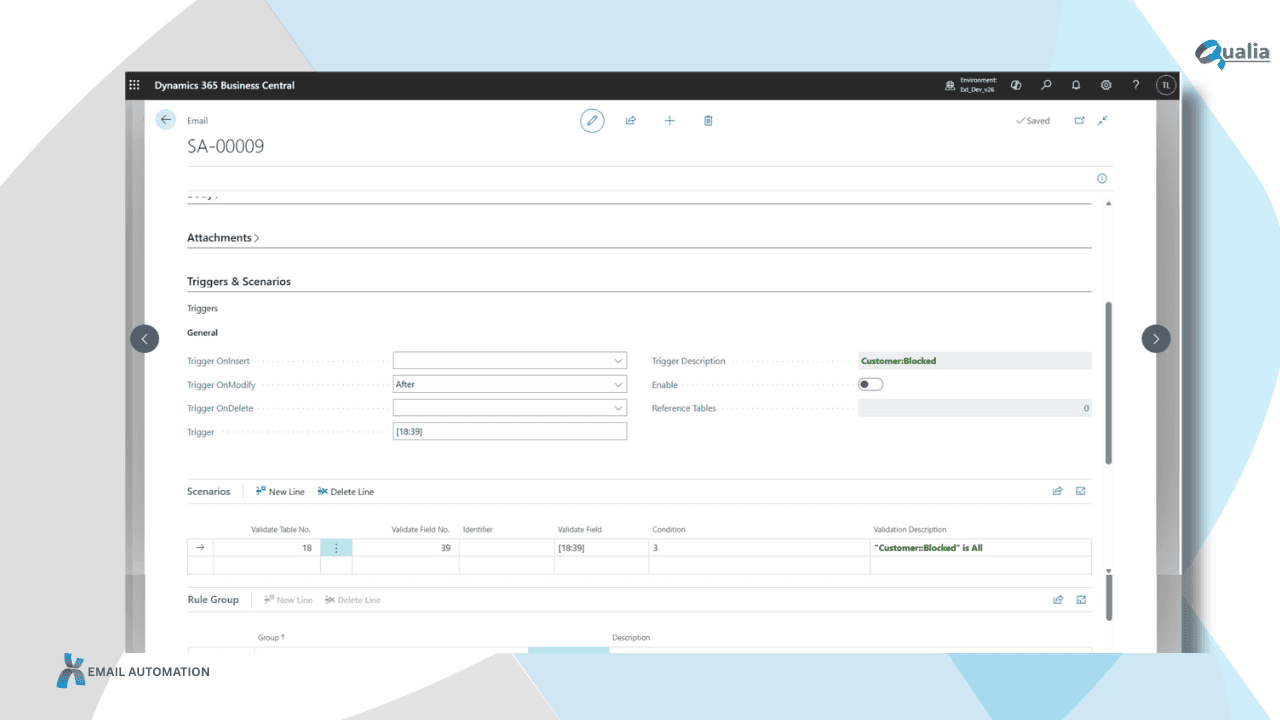Go to next record arrow

pyautogui.click(x=1156, y=339)
